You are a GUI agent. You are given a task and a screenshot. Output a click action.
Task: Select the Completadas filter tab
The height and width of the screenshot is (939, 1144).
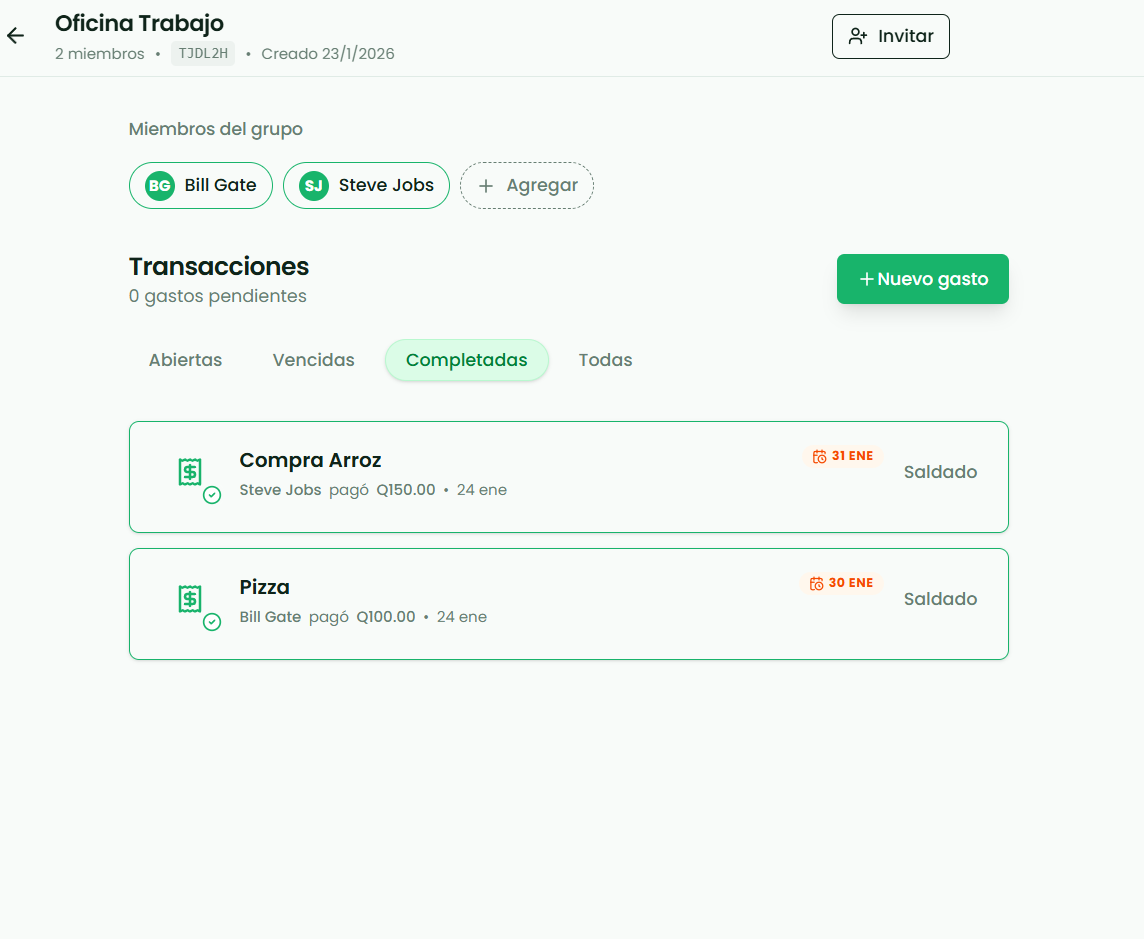[x=466, y=360]
